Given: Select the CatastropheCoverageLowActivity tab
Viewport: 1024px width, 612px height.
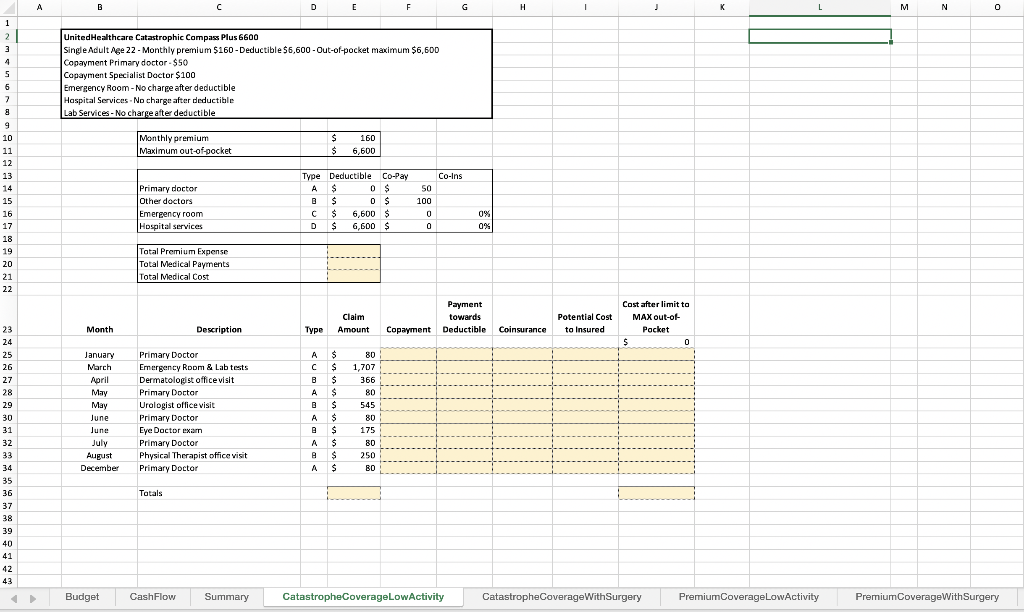Looking at the screenshot, I should pos(363,597).
